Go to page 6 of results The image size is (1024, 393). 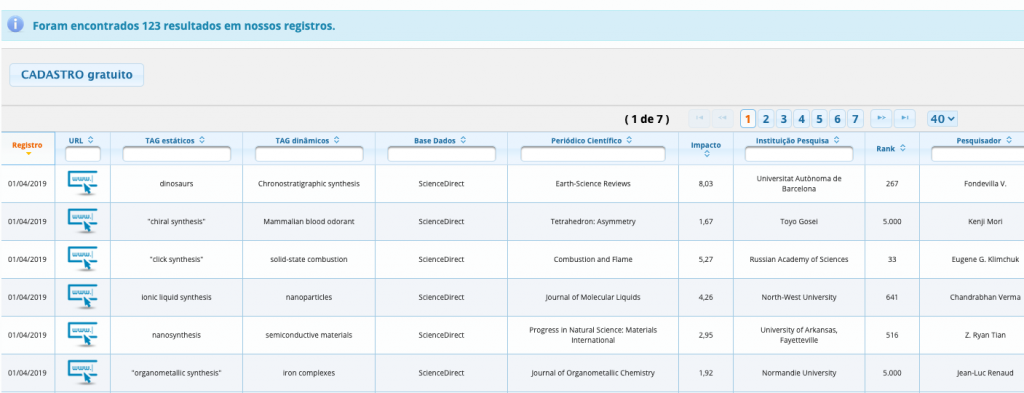coord(837,119)
